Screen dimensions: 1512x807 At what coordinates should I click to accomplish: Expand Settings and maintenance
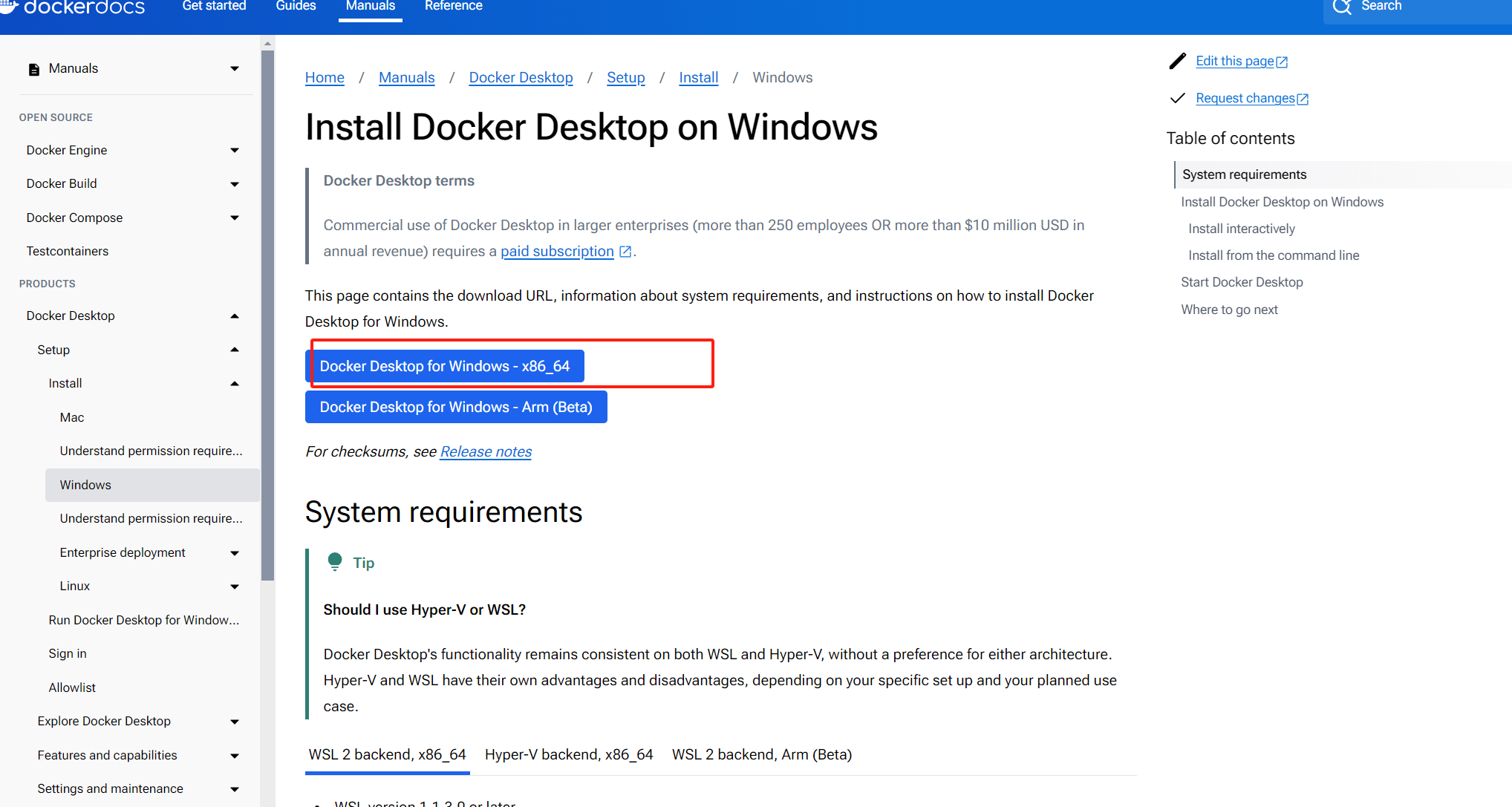click(x=235, y=788)
